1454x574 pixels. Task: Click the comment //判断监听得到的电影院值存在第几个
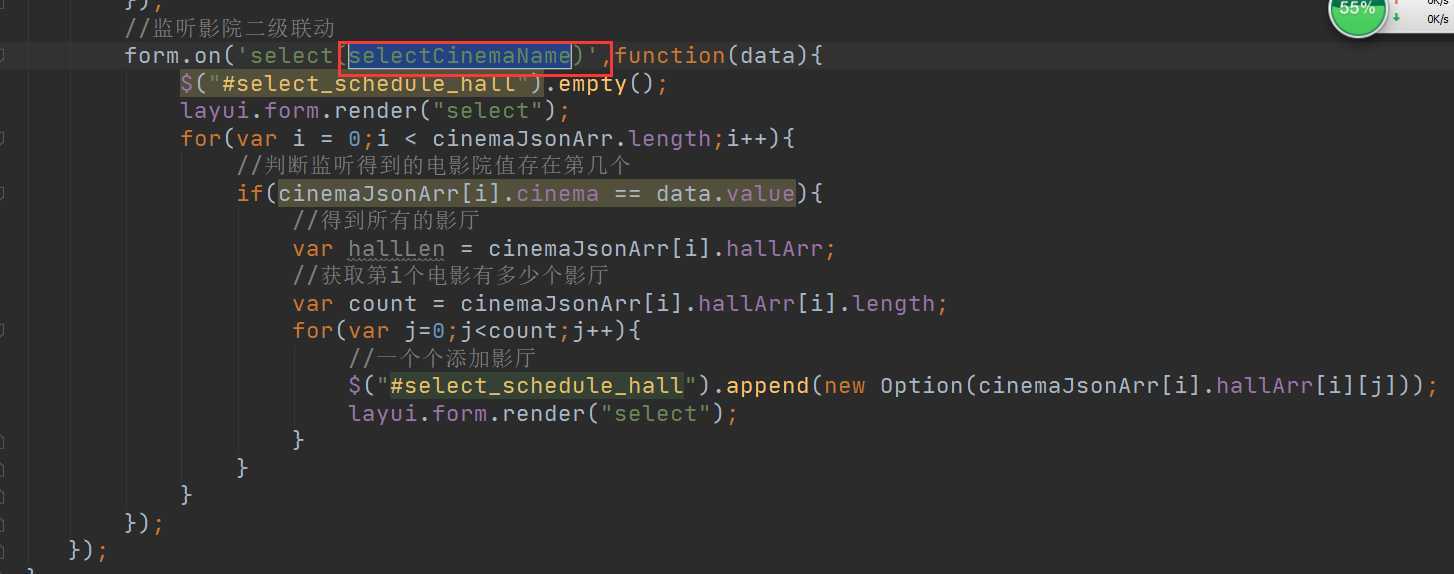click(x=433, y=165)
